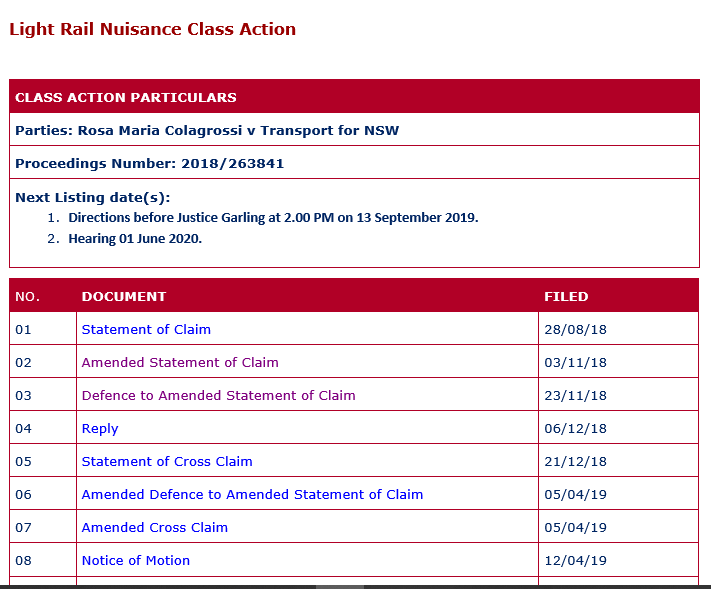Screen dimensions: 711x589
Task: Click the Hearing 01 June 2020 entry
Action: point(135,238)
